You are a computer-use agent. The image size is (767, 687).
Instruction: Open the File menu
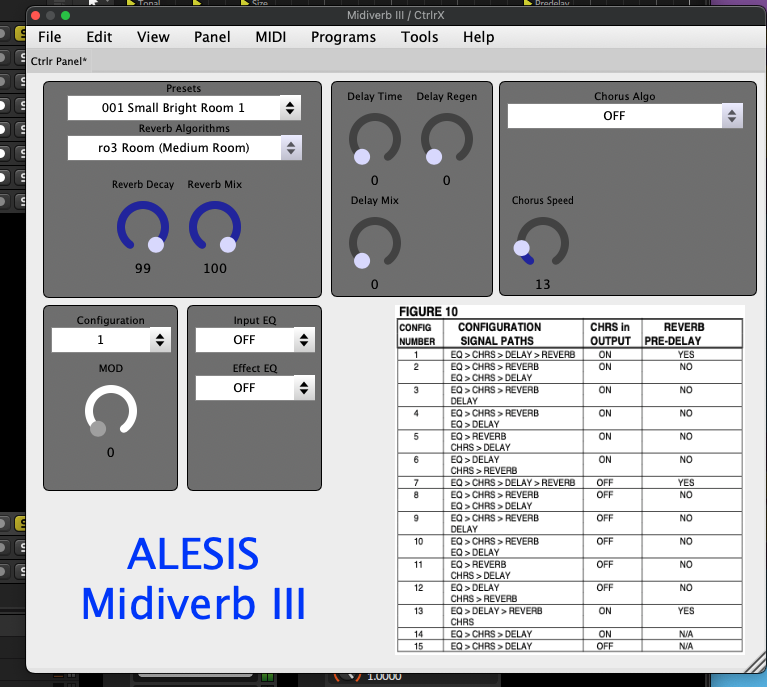pyautogui.click(x=49, y=37)
